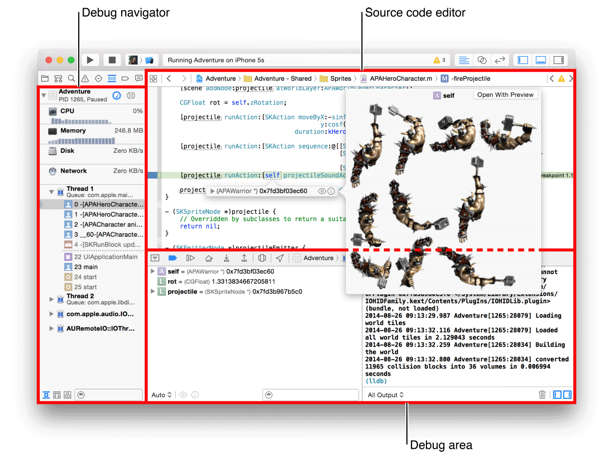
Task: Click the debug gauge options button beside Adventure
Action: (x=117, y=95)
